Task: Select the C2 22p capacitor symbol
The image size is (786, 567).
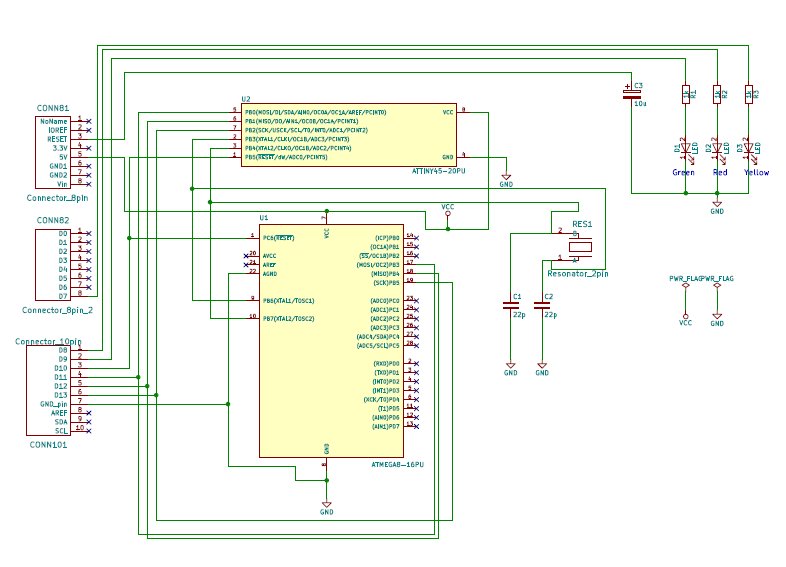Action: (x=542, y=305)
